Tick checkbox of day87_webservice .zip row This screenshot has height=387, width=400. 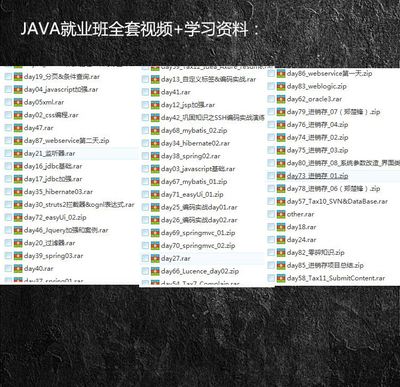pyautogui.click(x=8, y=141)
